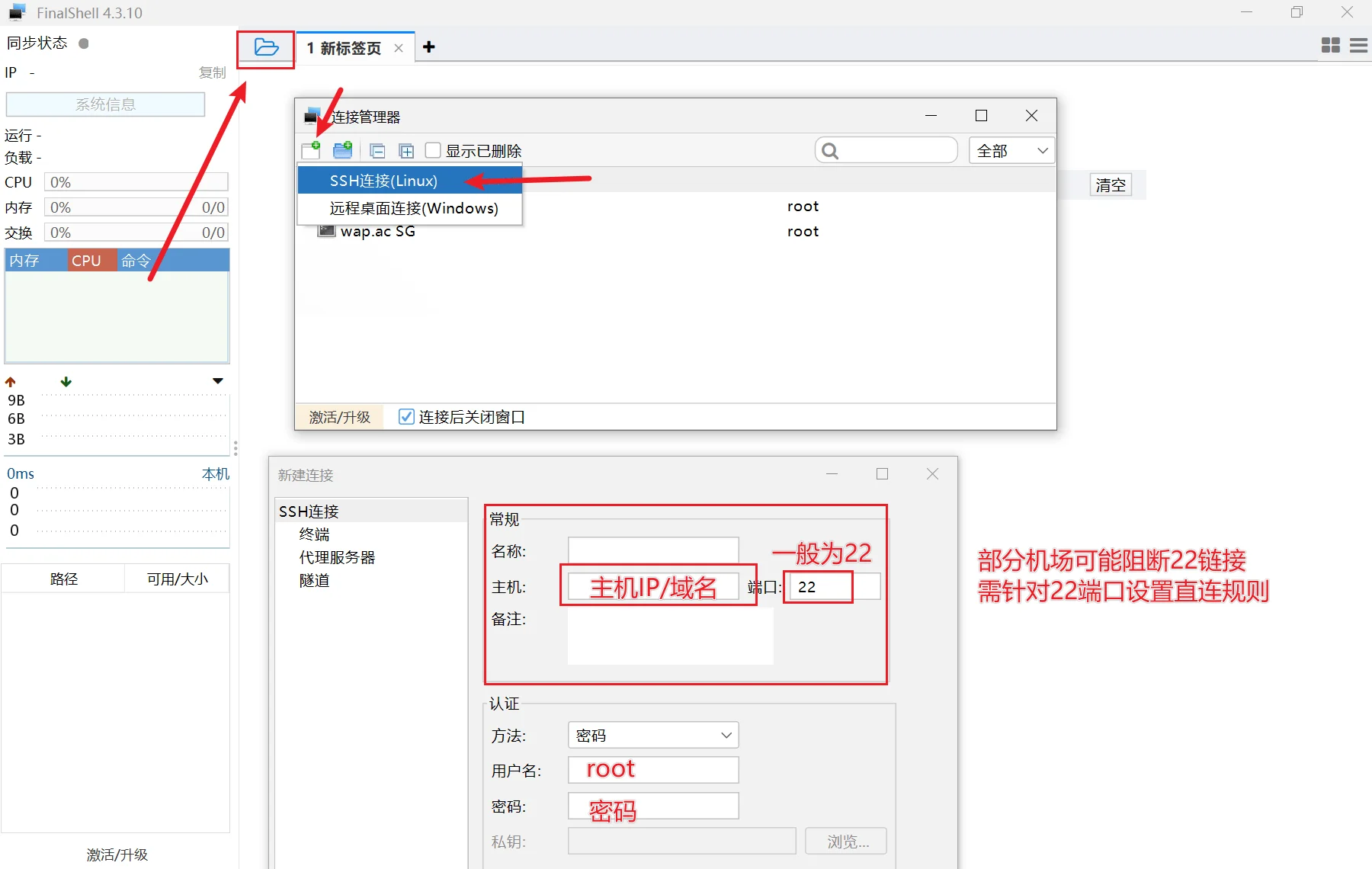
Task: Click the 本机 ping link
Action: pos(216,473)
